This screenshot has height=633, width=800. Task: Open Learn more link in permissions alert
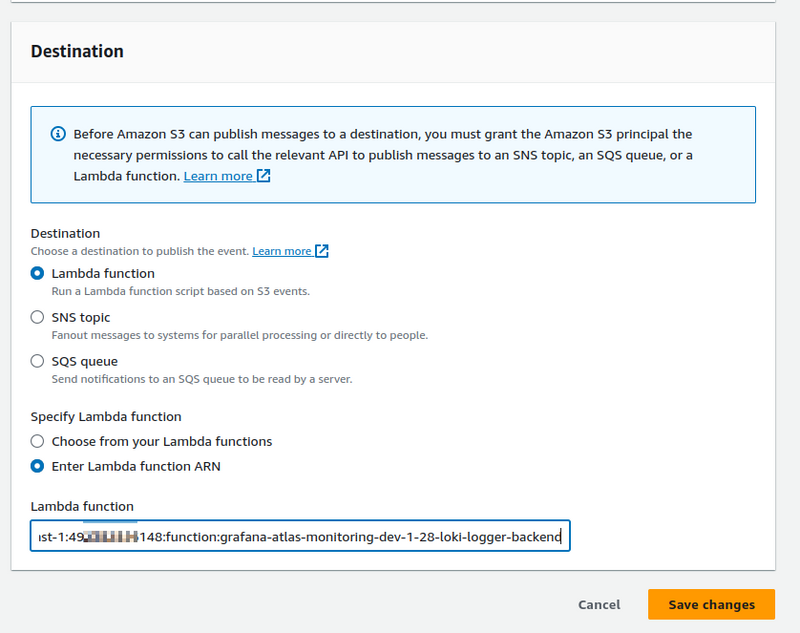(218, 176)
